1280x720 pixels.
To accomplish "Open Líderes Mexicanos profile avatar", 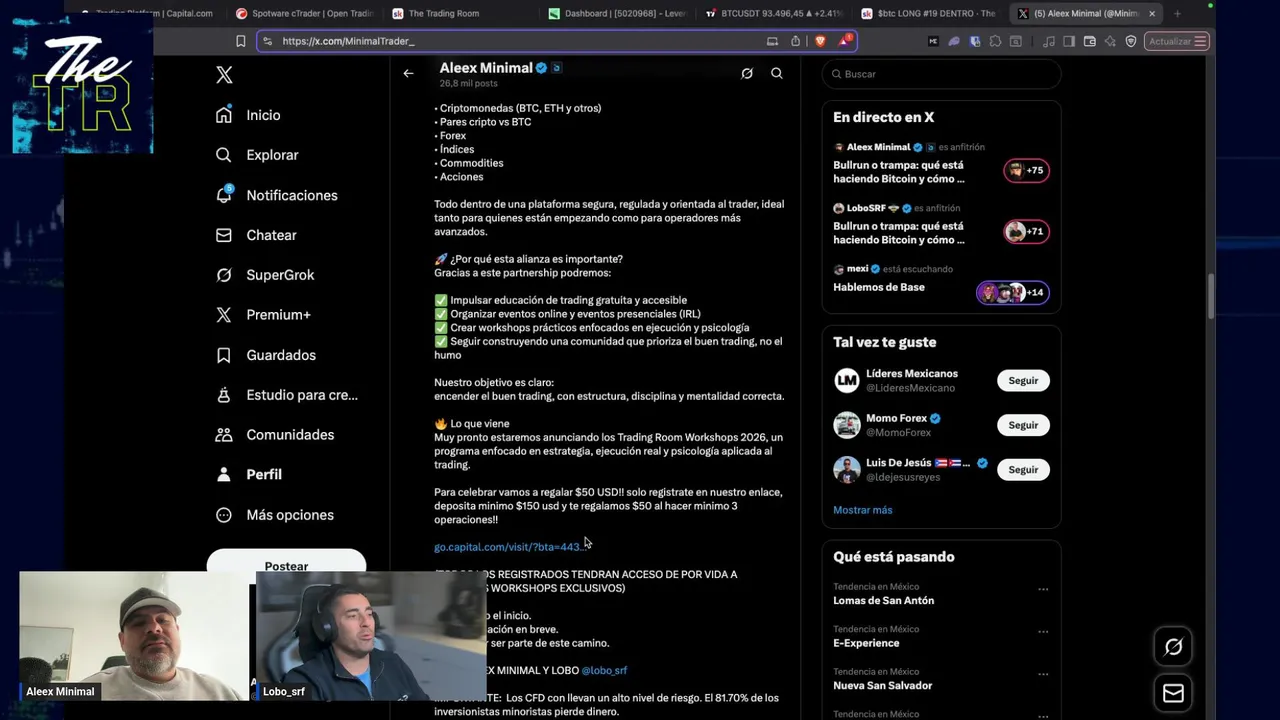I will click(x=847, y=380).
